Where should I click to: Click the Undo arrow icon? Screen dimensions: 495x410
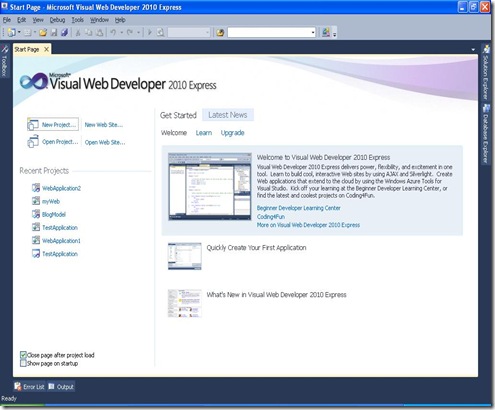[x=113, y=32]
